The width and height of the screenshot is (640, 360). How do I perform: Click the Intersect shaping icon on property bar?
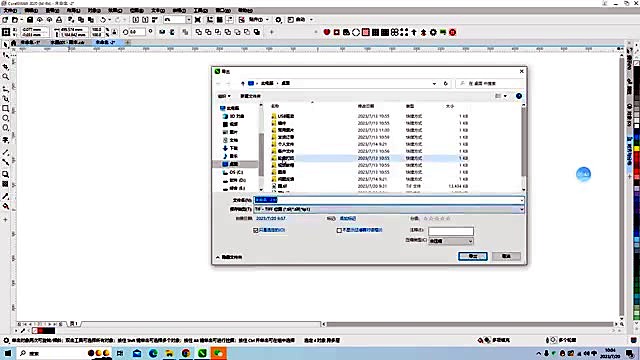[218, 32]
